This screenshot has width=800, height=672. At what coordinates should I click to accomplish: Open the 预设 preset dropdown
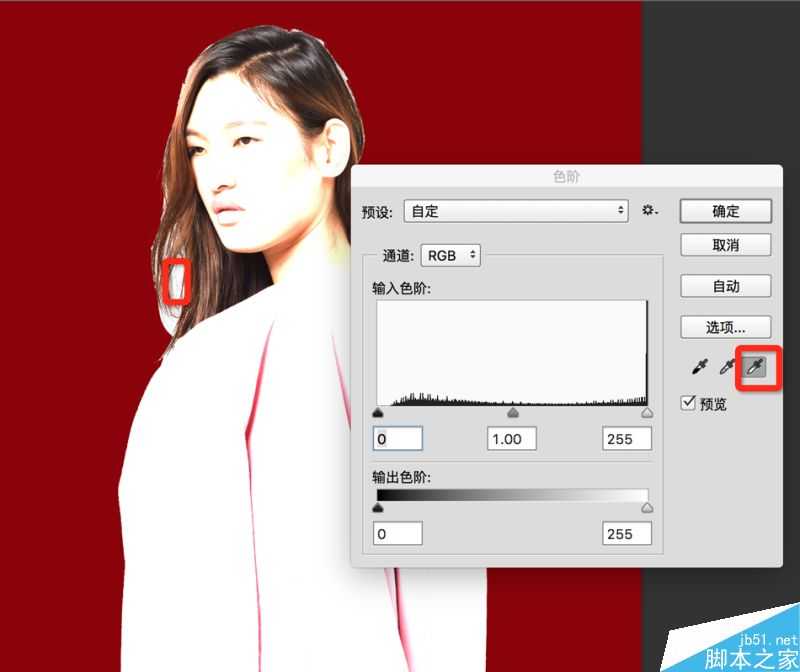tap(515, 210)
